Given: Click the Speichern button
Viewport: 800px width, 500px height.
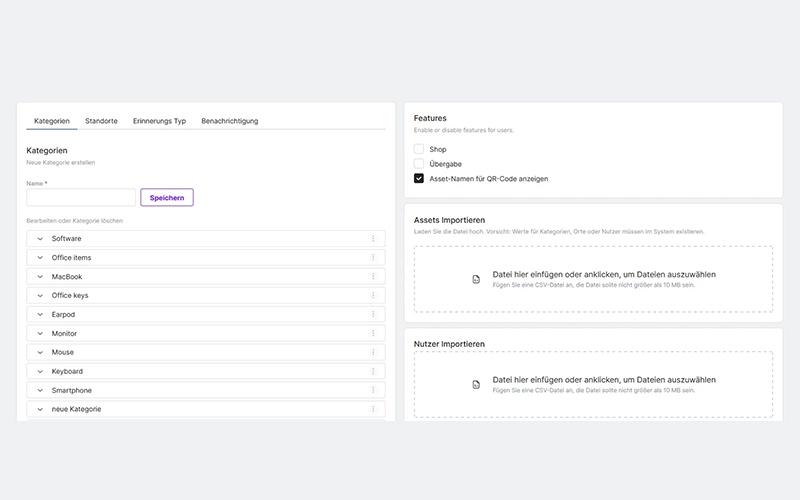Looking at the screenshot, I should click(x=167, y=197).
